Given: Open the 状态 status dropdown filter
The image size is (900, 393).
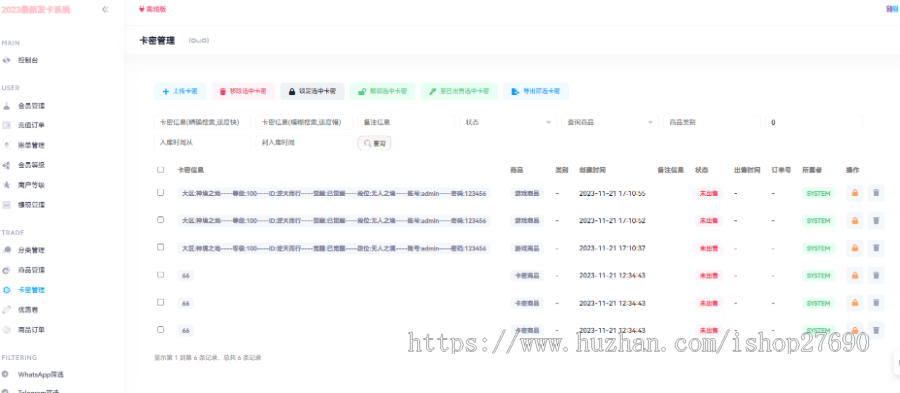Looking at the screenshot, I should 508,122.
